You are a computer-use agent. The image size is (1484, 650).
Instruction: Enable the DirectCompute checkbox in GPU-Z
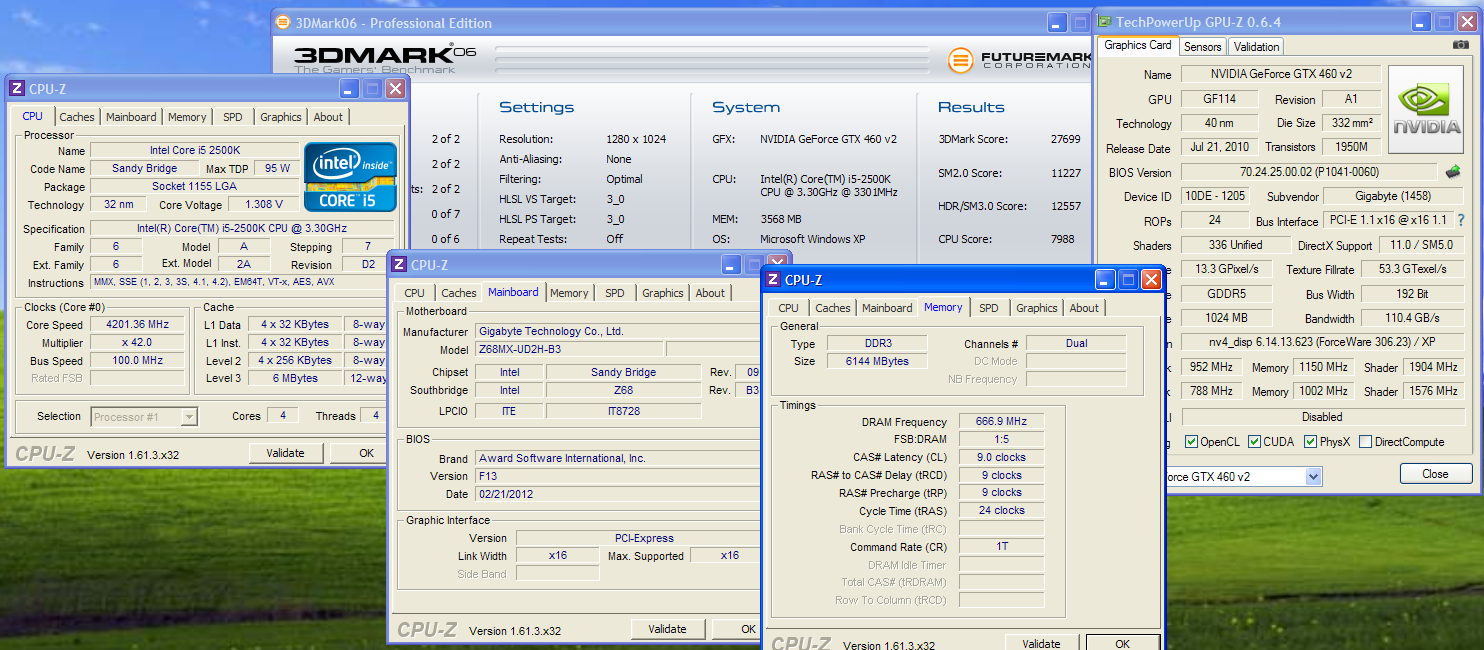coord(1365,442)
